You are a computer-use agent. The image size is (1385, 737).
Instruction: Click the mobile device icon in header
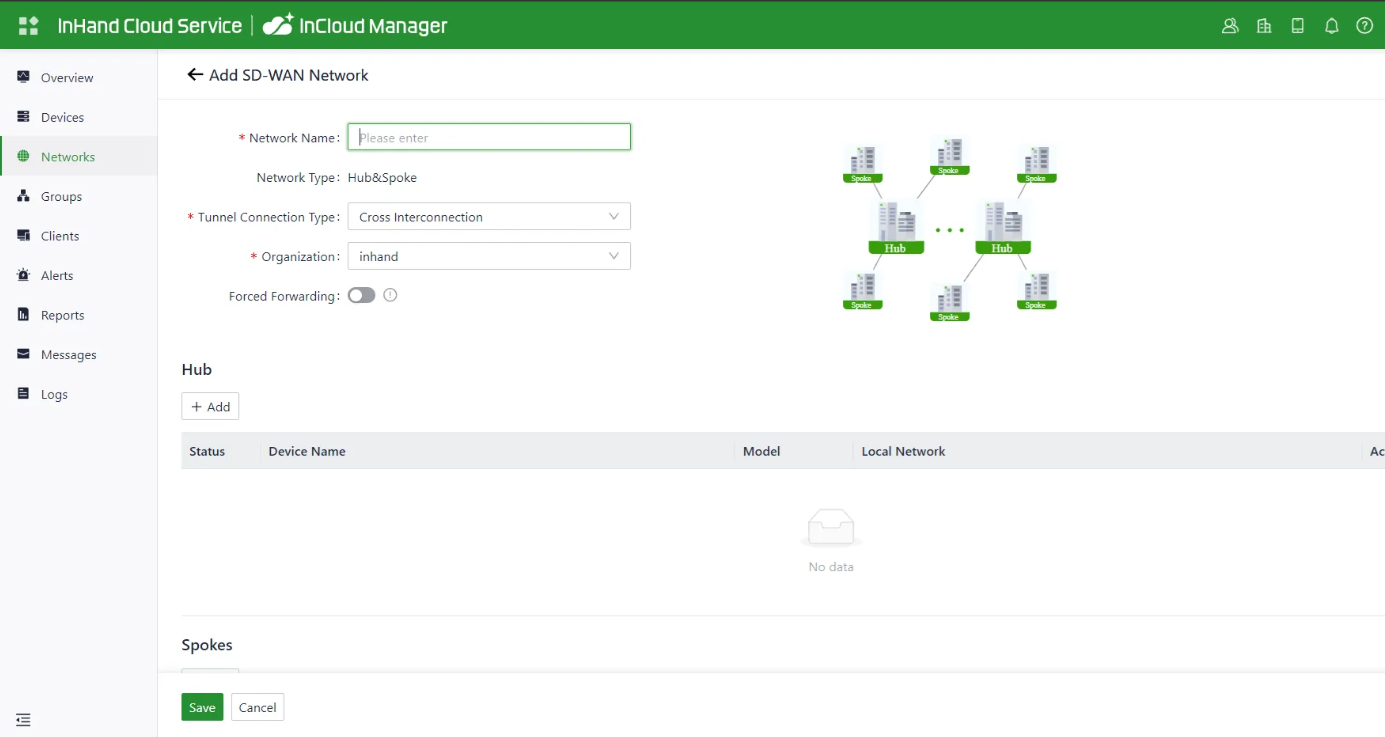pos(1298,26)
